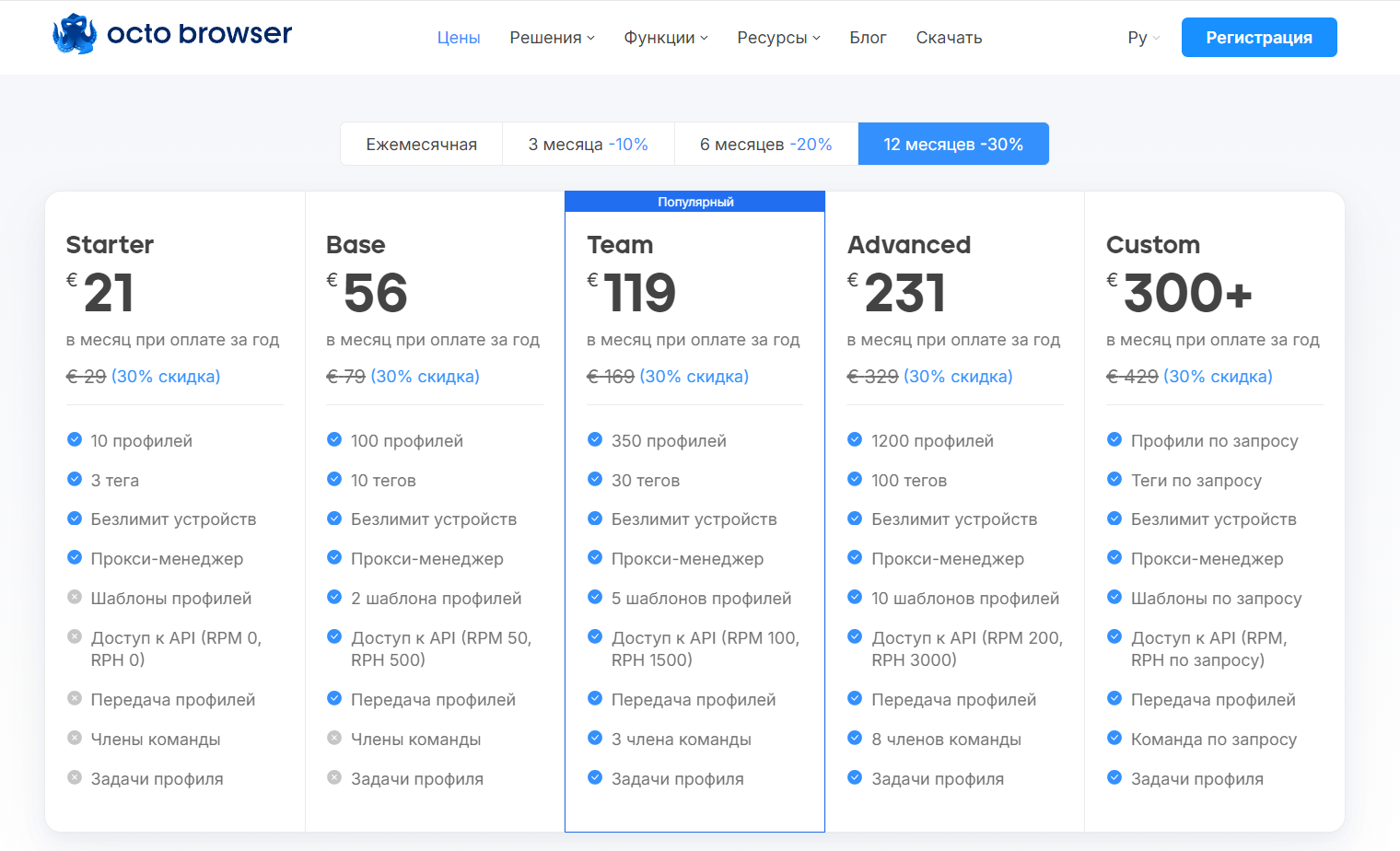Click the struck-through € 79 old price

click(345, 377)
